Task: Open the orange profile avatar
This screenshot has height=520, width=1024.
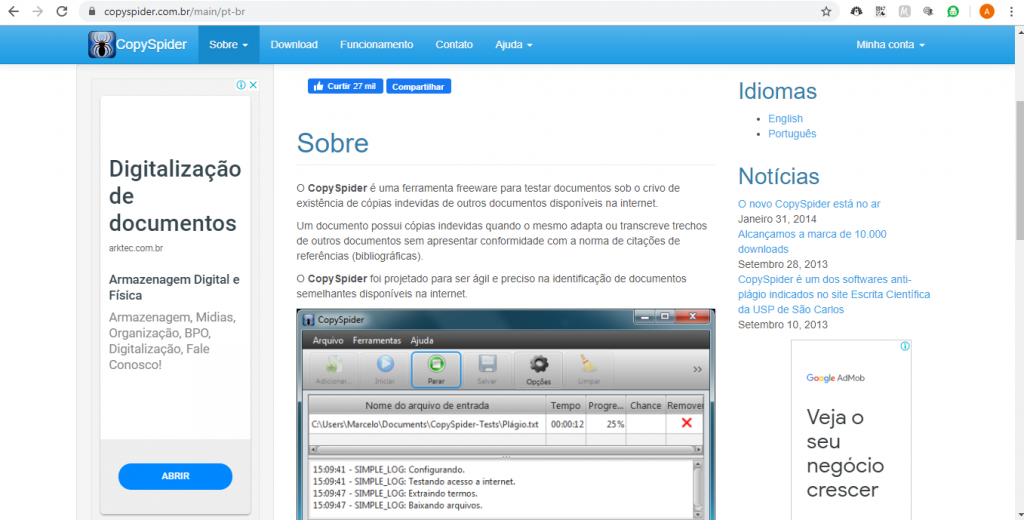Action: tap(986, 11)
